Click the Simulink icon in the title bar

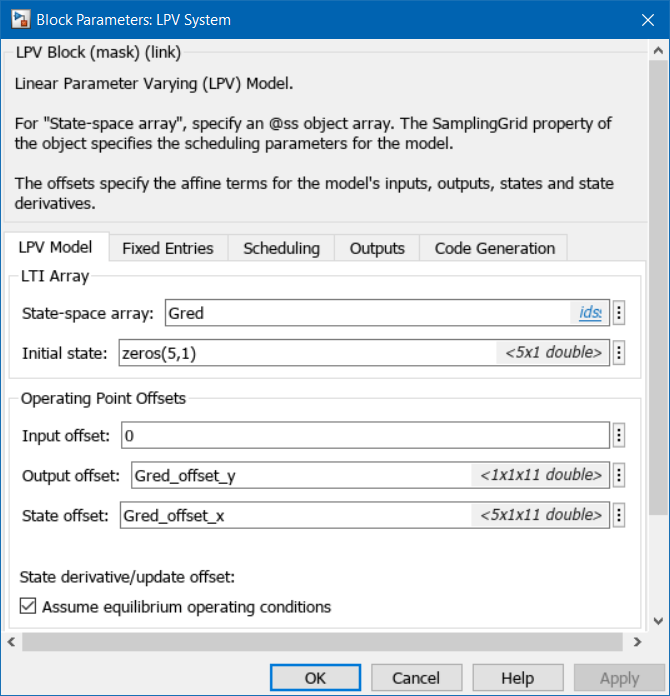[18, 19]
